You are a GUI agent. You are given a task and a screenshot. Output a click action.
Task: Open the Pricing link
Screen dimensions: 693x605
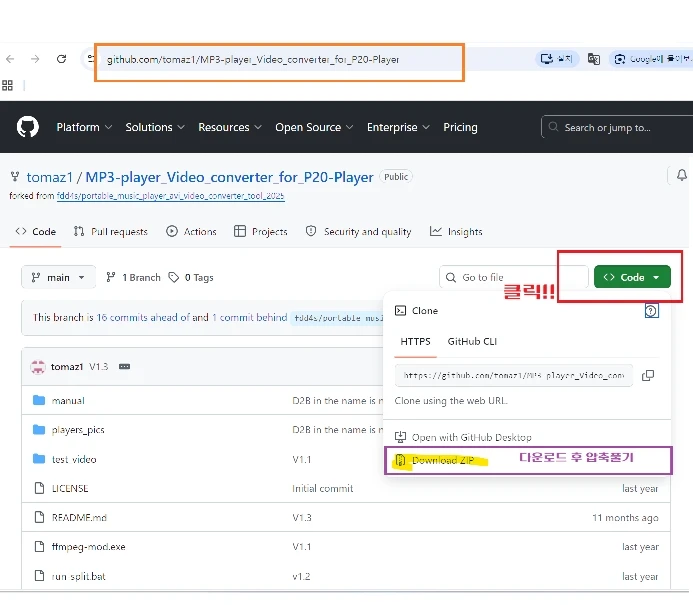coord(460,127)
